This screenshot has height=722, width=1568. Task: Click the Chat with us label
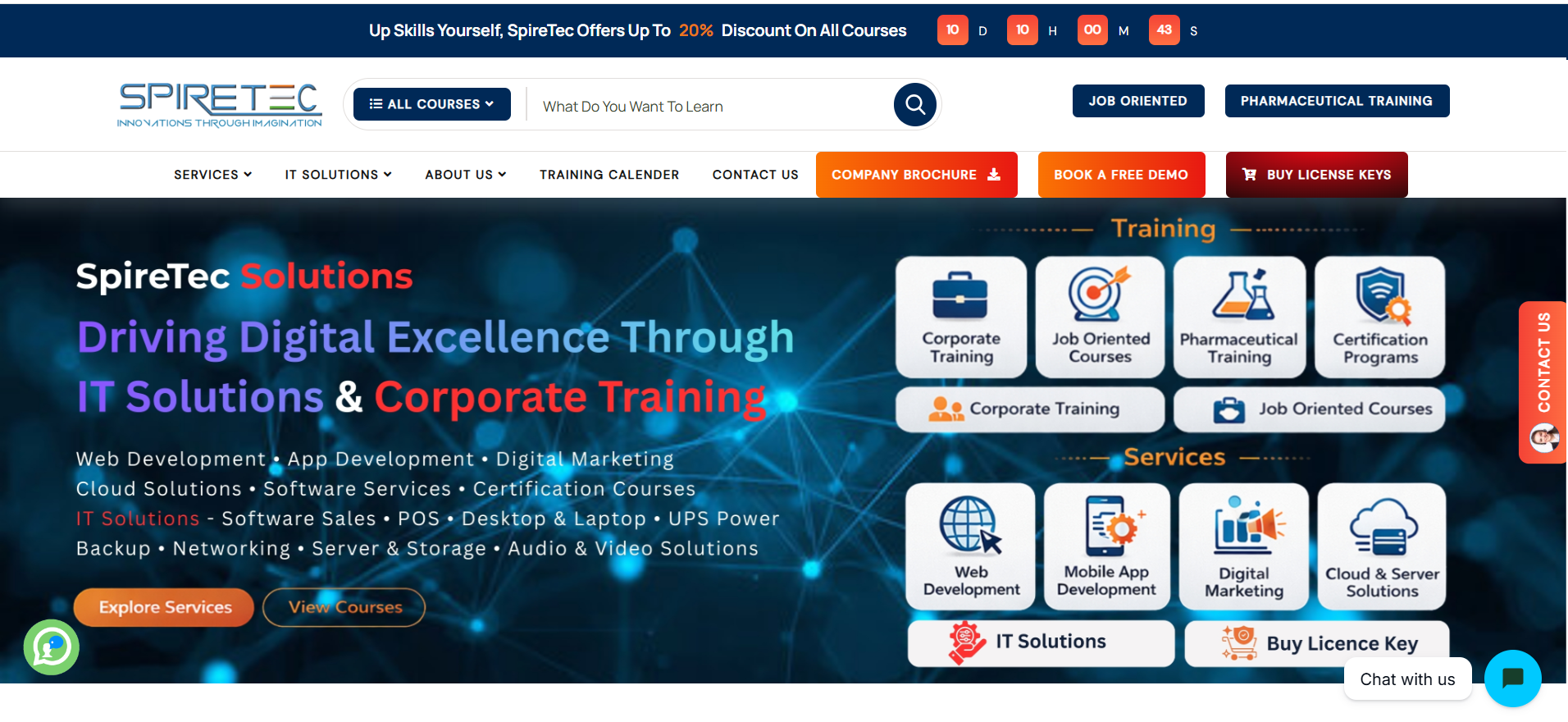[1407, 679]
